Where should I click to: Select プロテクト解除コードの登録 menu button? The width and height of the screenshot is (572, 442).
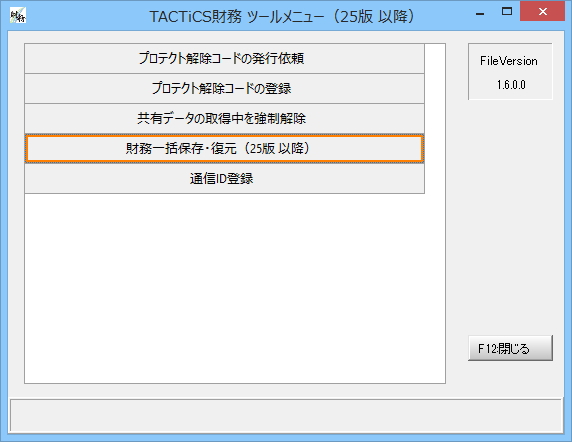(x=224, y=89)
